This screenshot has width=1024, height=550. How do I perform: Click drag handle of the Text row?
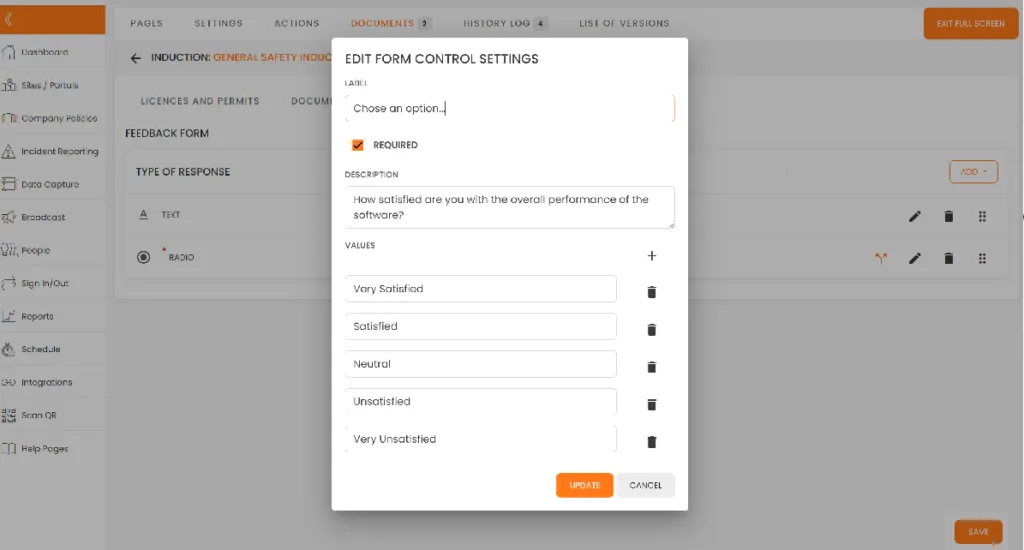pyautogui.click(x=982, y=216)
